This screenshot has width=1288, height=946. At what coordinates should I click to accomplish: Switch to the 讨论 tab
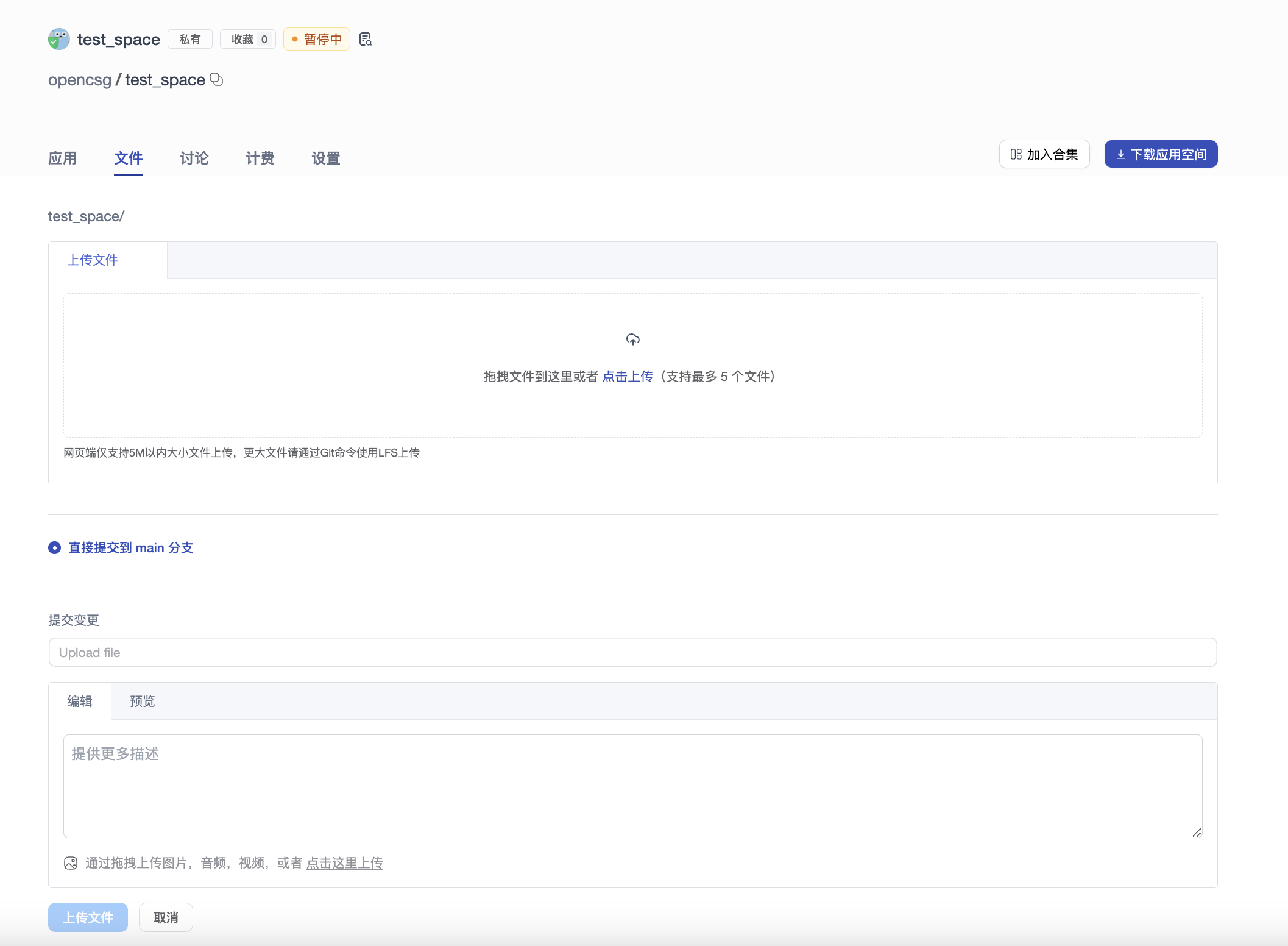pyautogui.click(x=194, y=158)
